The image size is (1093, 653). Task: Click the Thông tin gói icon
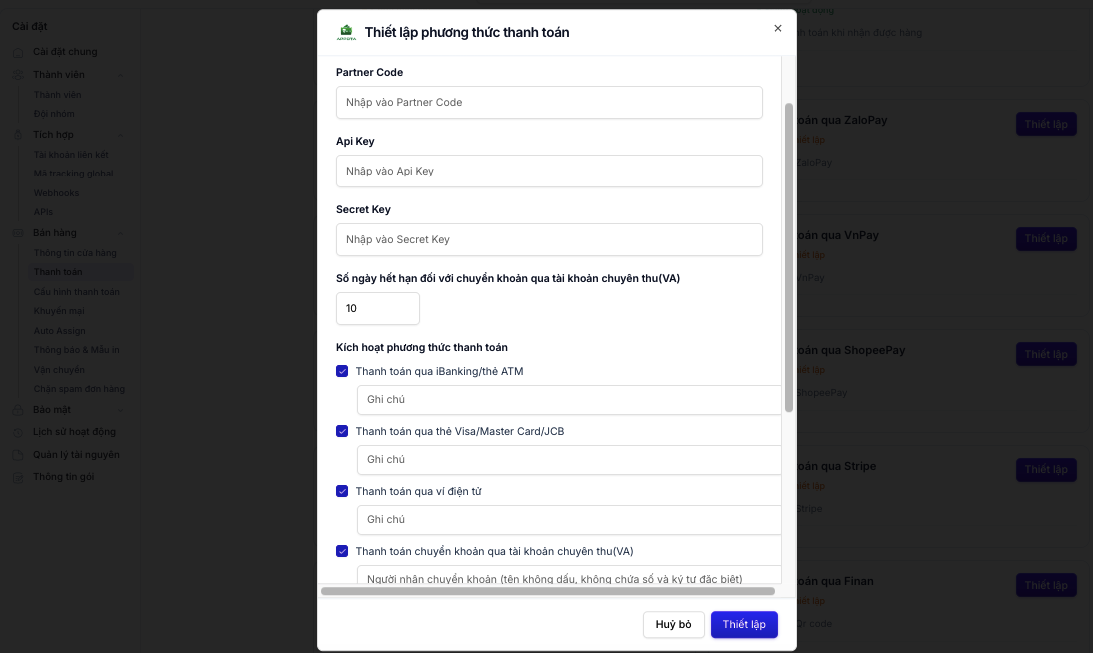coord(18,477)
